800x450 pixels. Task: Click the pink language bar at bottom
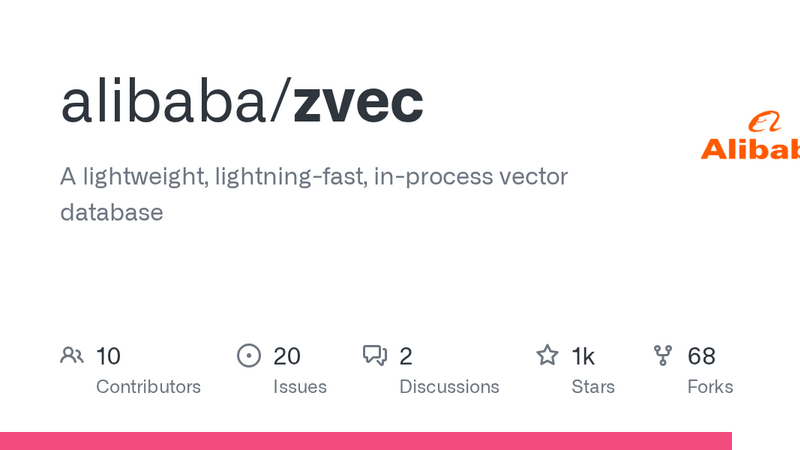pos(366,441)
